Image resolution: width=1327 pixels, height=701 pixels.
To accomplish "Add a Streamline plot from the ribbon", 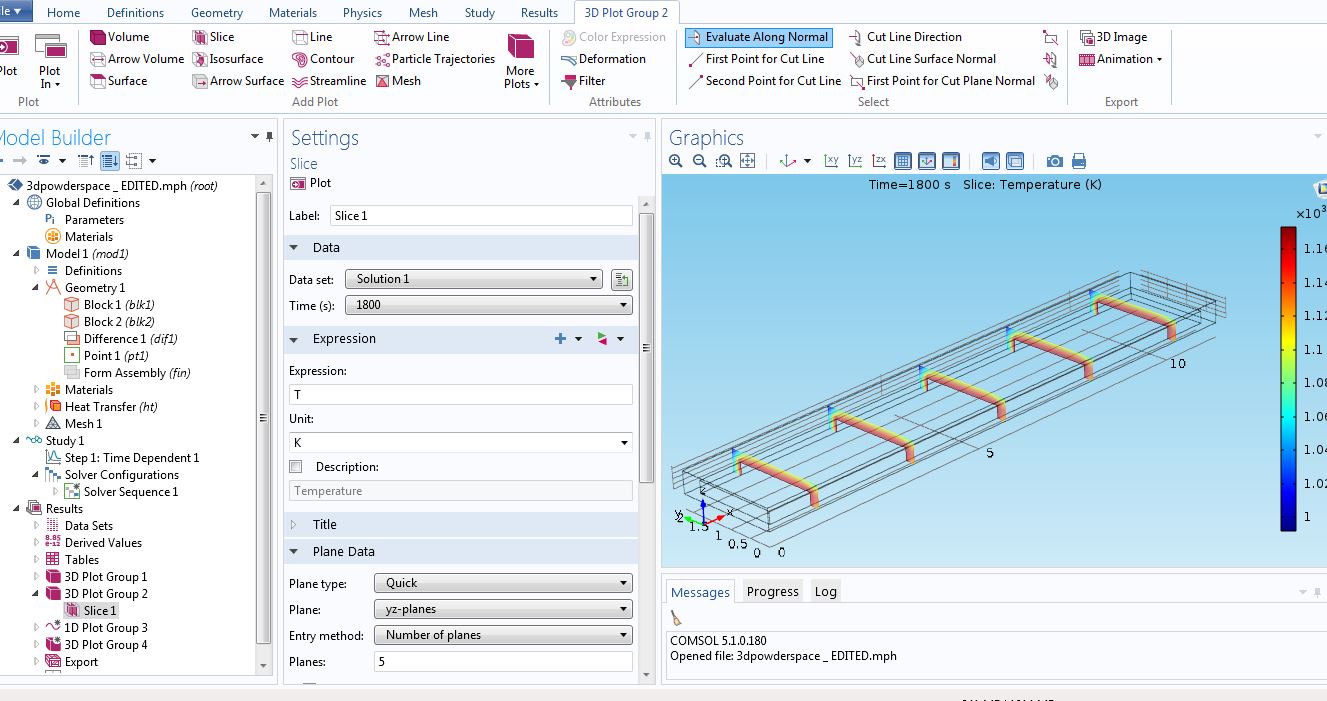I will tap(328, 81).
